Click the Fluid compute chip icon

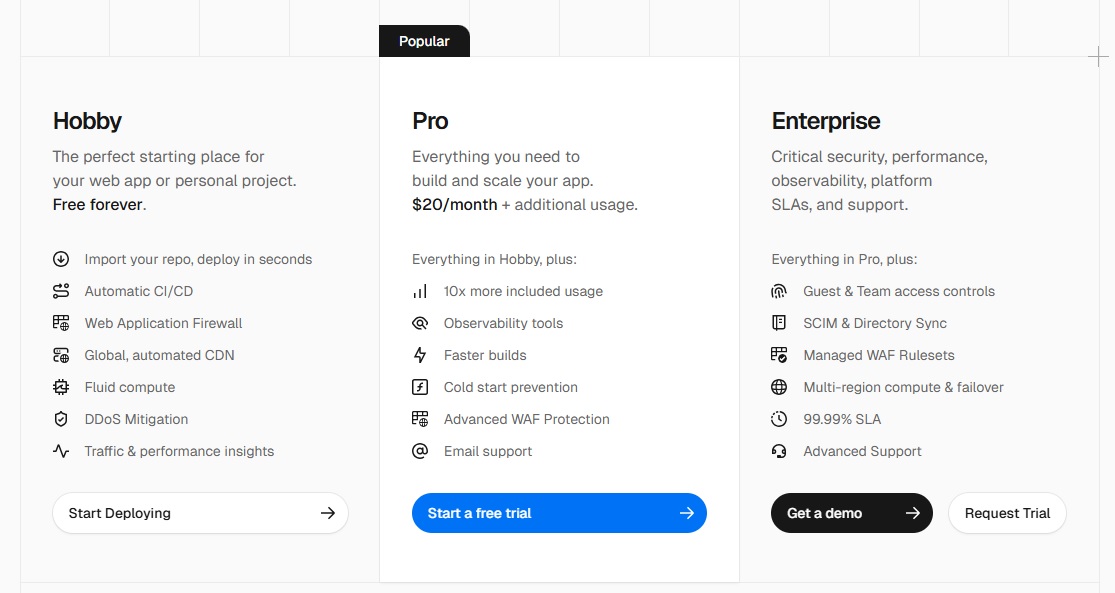click(x=61, y=388)
